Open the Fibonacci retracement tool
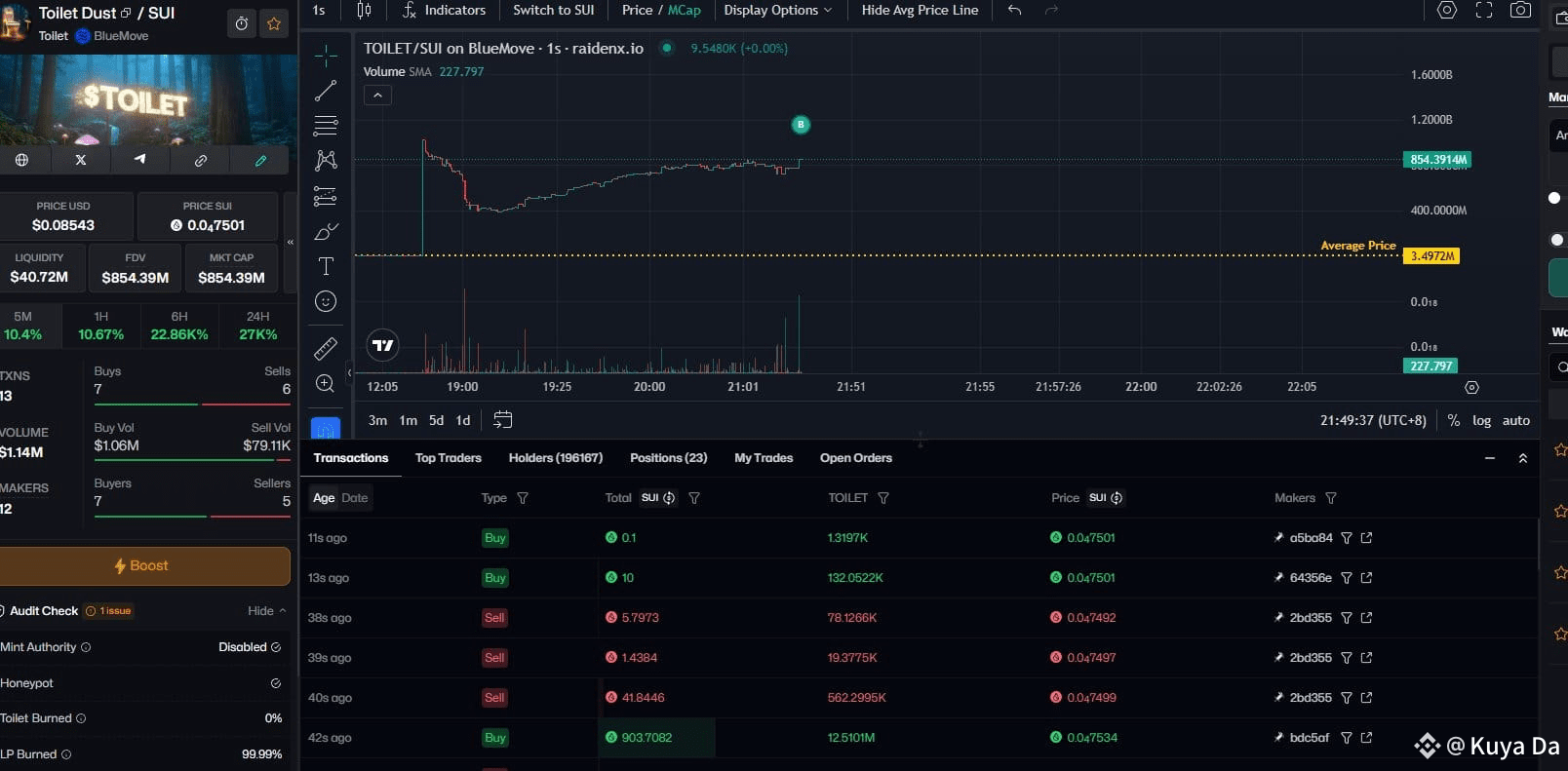Image resolution: width=1568 pixels, height=771 pixels. (x=326, y=126)
